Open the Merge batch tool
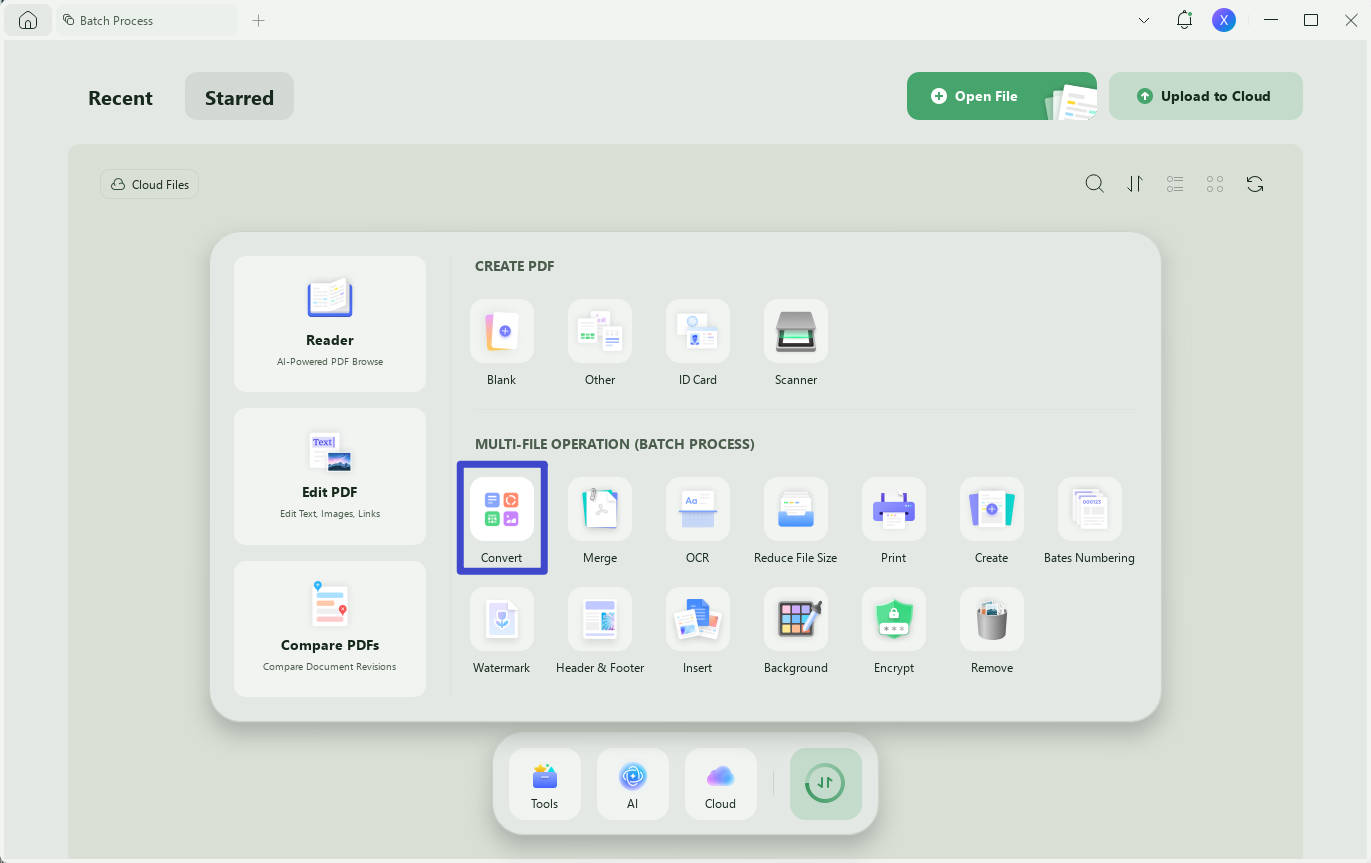 [x=600, y=520]
